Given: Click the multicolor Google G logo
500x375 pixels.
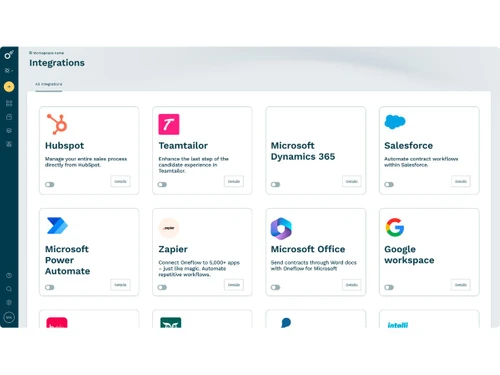Looking at the screenshot, I should click(395, 227).
